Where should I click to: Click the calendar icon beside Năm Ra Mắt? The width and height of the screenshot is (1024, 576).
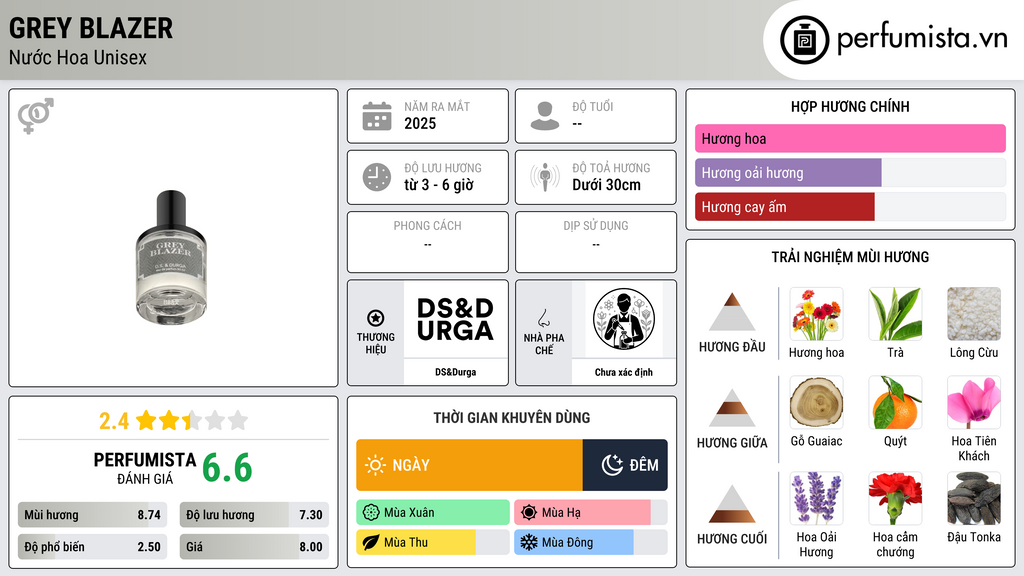point(377,116)
